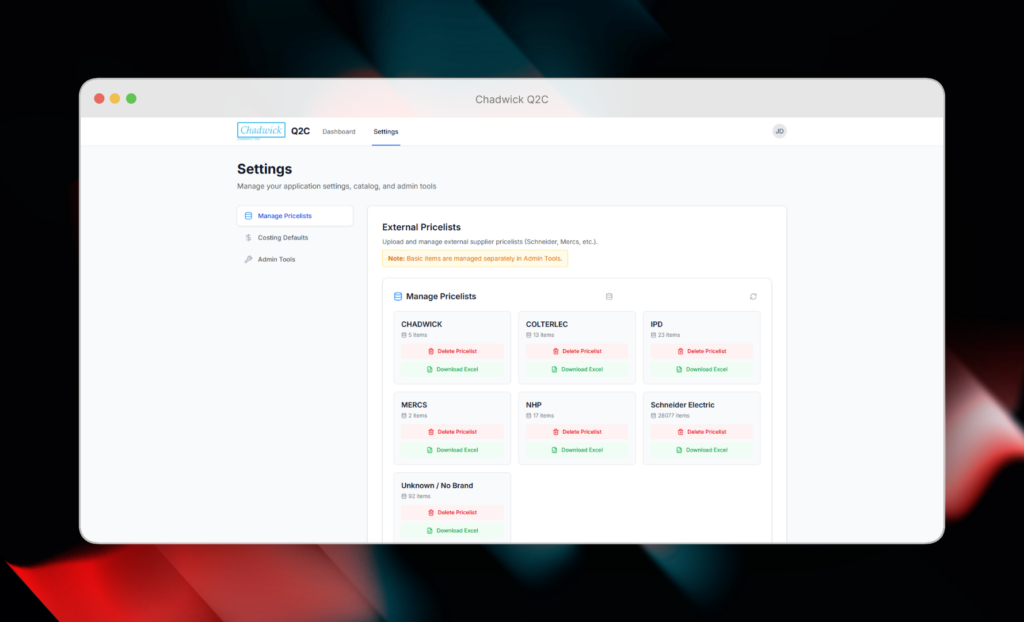Click the MERCS card title
This screenshot has width=1024, height=622.
pyautogui.click(x=414, y=405)
